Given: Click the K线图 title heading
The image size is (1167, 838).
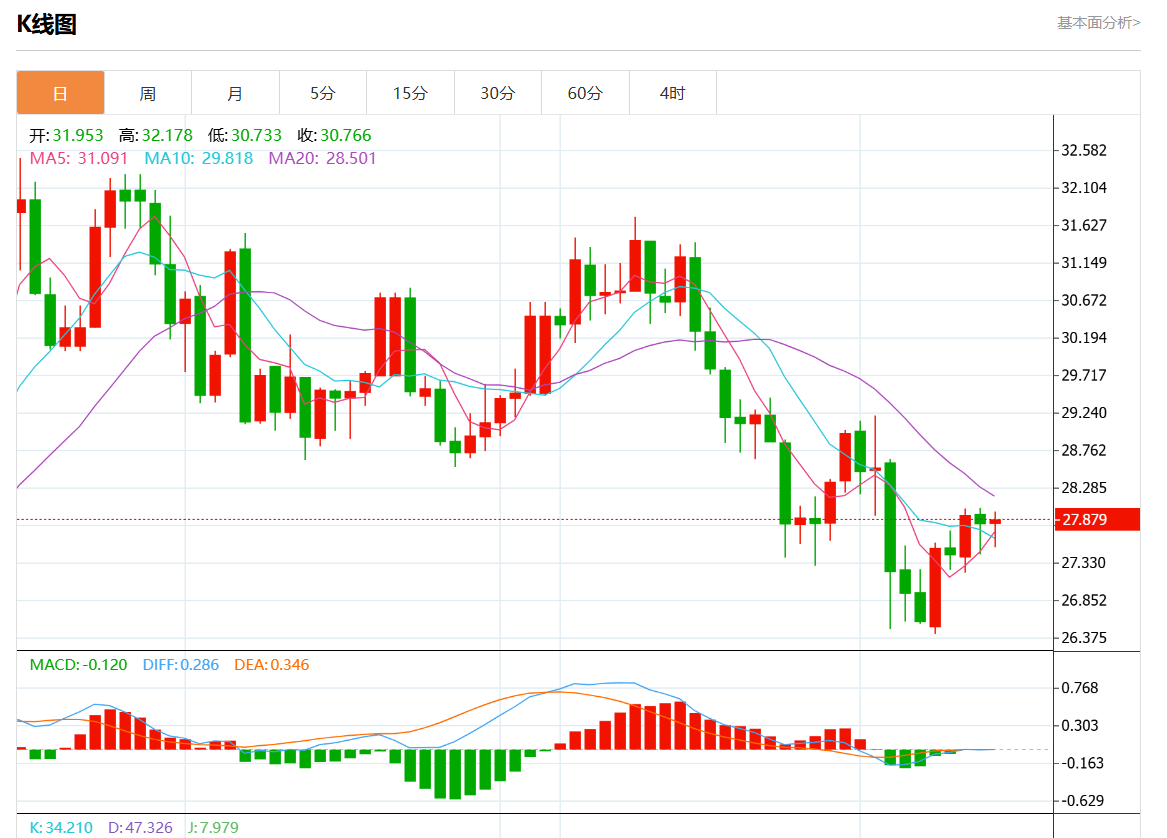Looking at the screenshot, I should tap(47, 25).
